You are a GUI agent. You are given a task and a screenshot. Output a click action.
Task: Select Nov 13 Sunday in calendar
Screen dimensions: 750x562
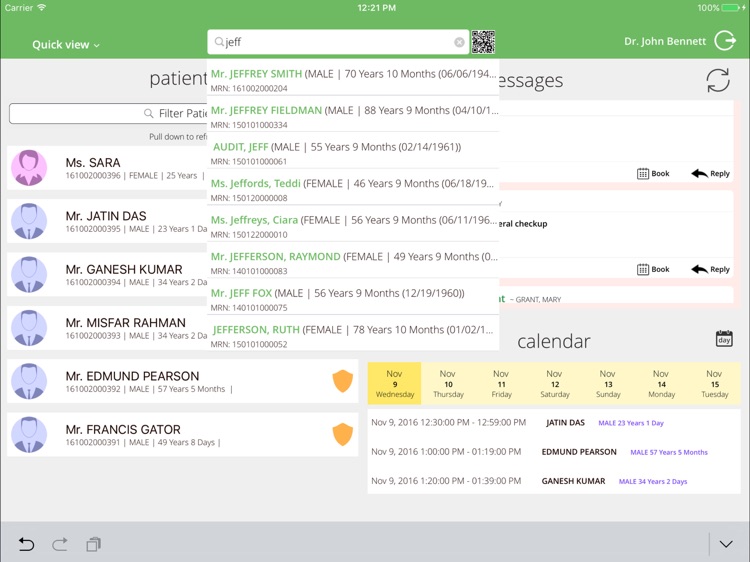(x=608, y=384)
